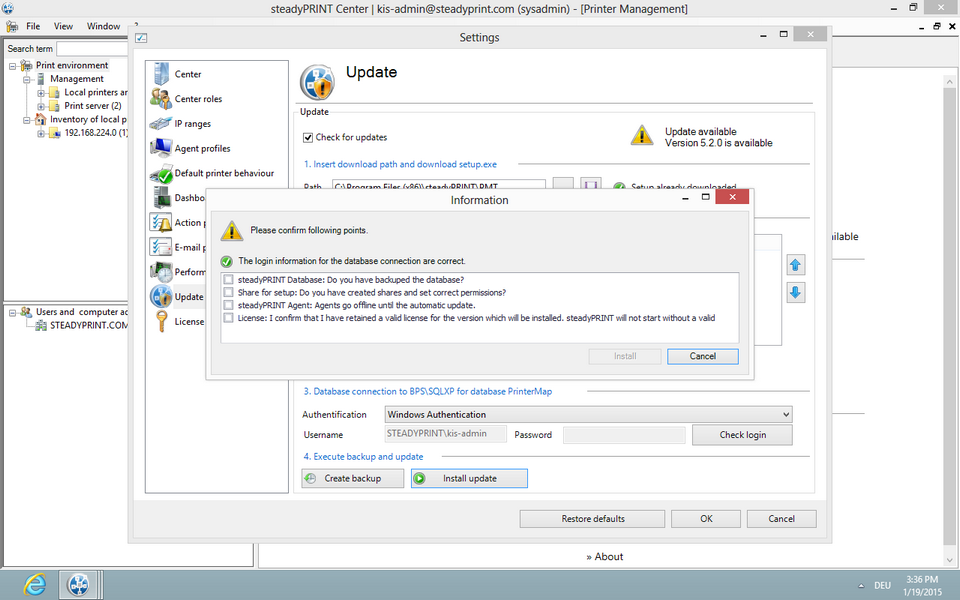Click the Settings dialog title bar icon
Viewport: 960px width, 600px height.
point(141,38)
